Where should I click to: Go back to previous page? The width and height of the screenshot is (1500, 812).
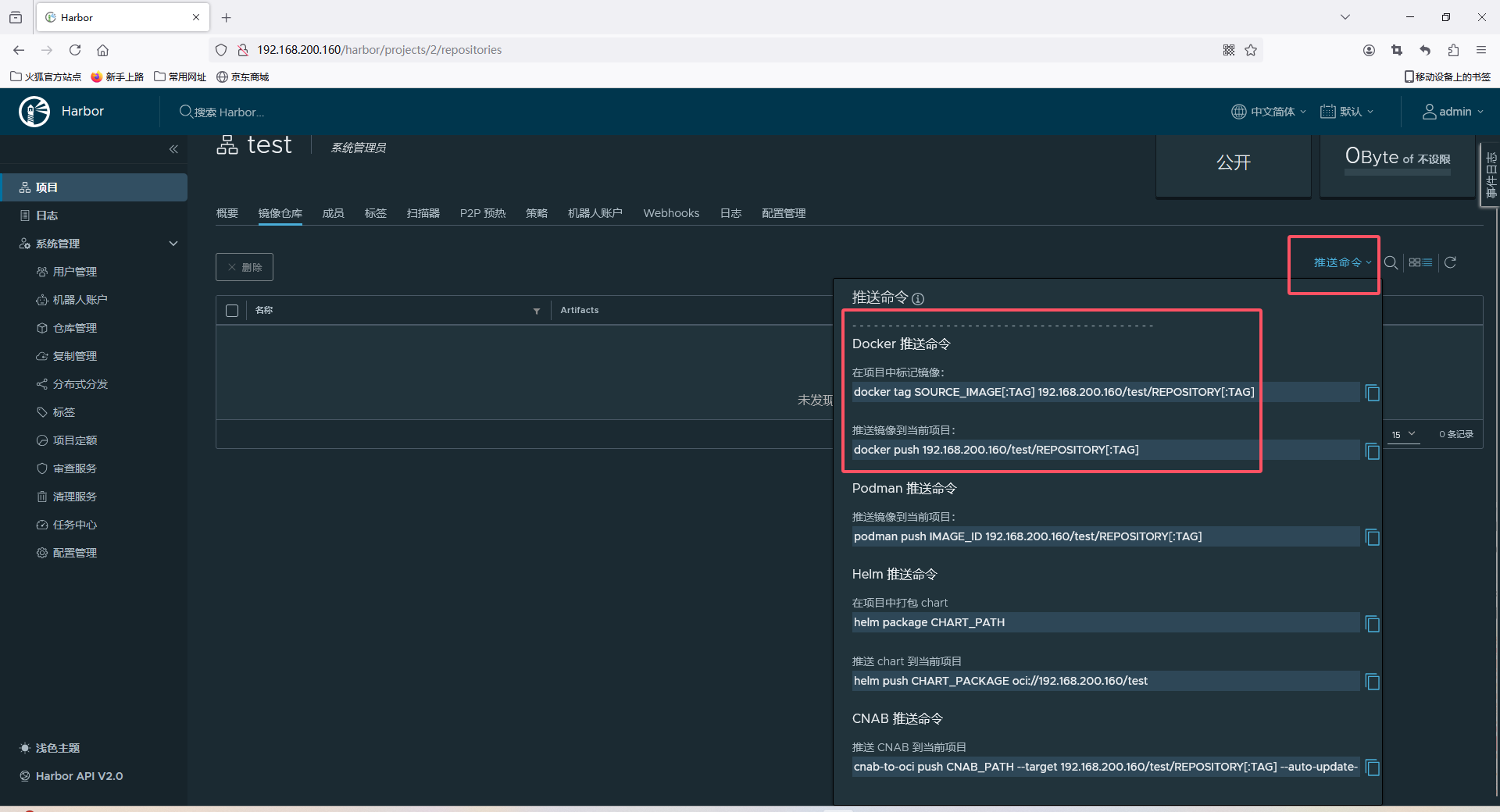pos(19,50)
